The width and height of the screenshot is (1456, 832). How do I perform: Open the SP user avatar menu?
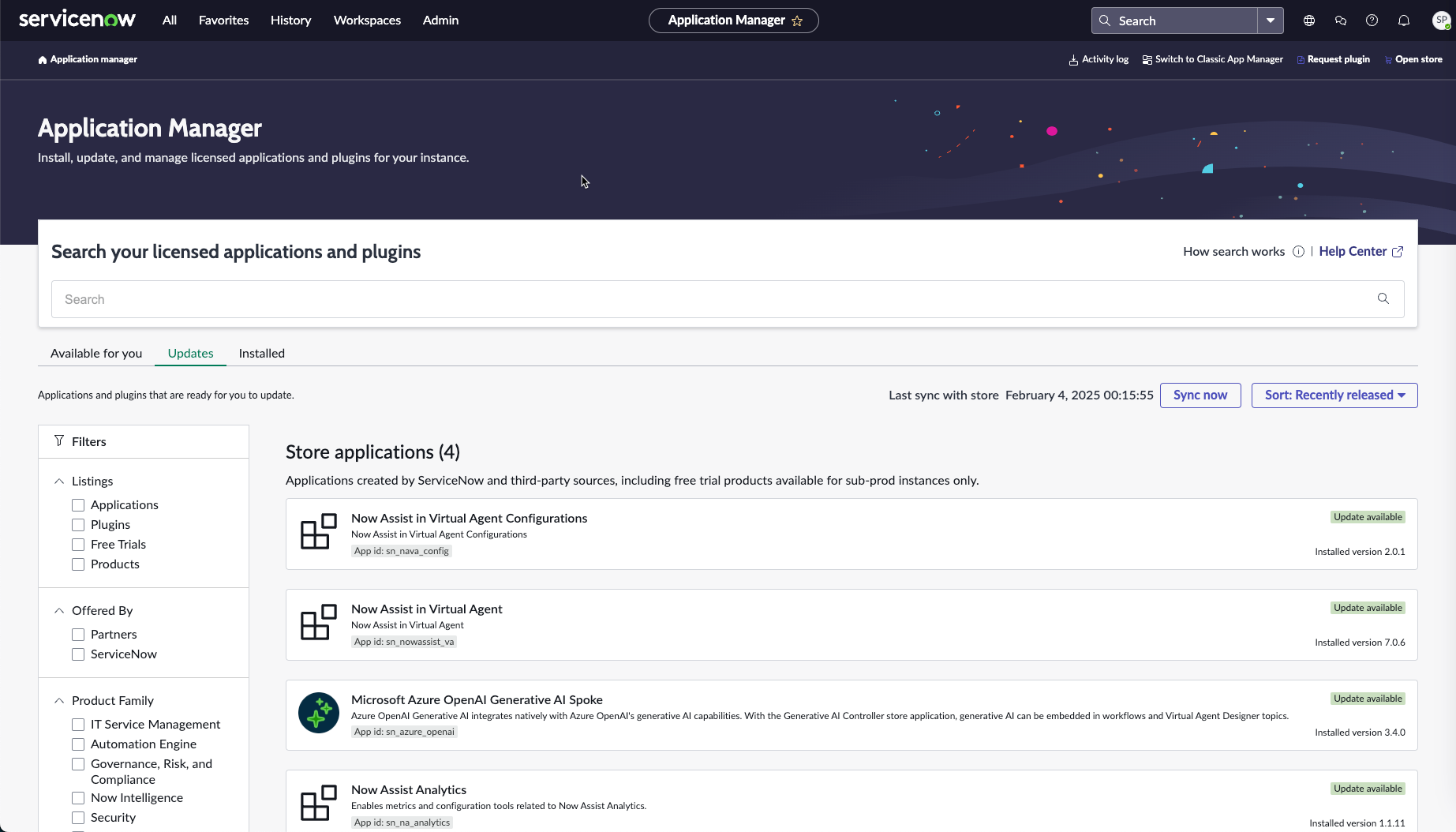(x=1441, y=21)
